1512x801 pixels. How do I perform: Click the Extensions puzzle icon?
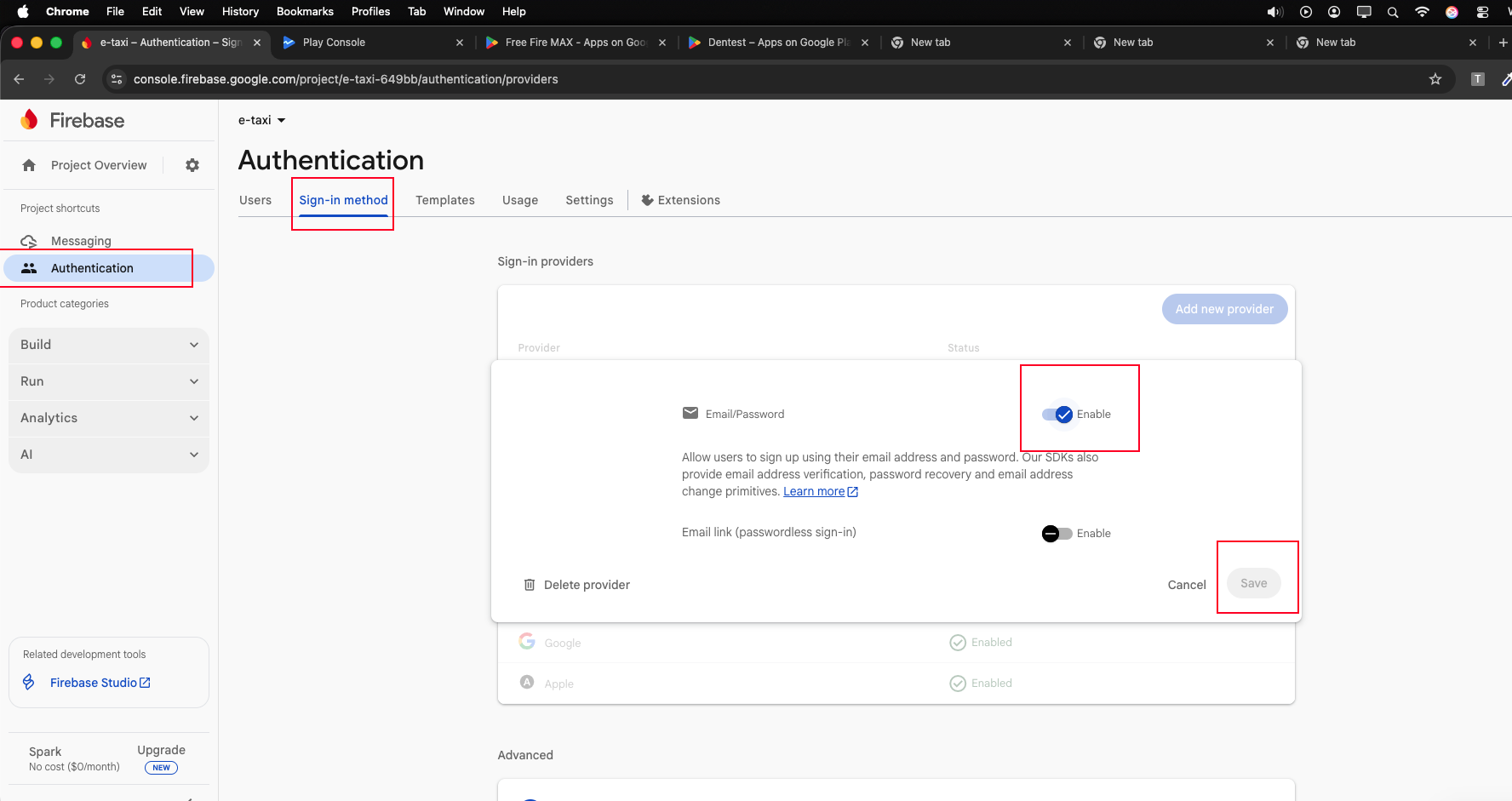pyautogui.click(x=648, y=200)
